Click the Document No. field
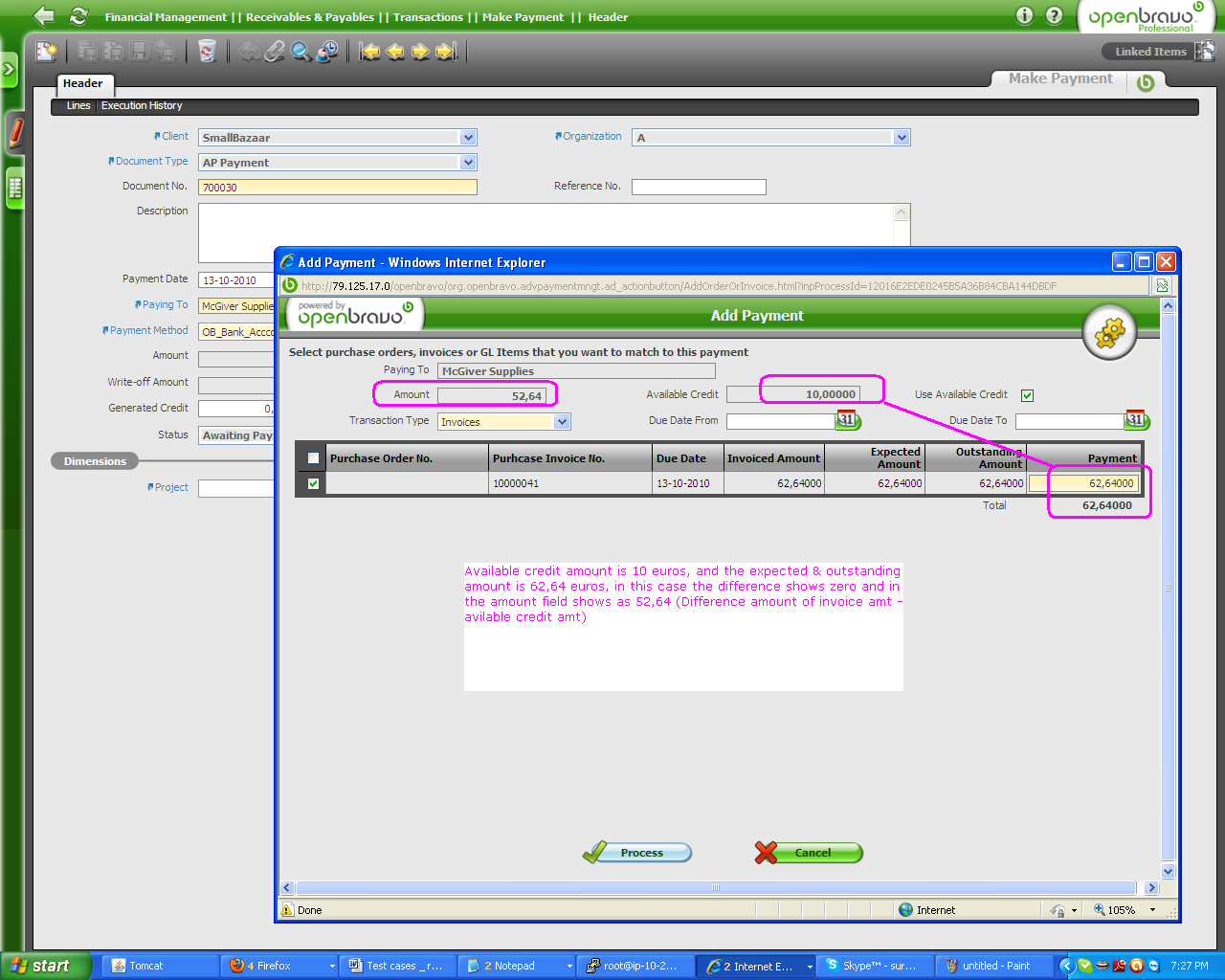 338,188
